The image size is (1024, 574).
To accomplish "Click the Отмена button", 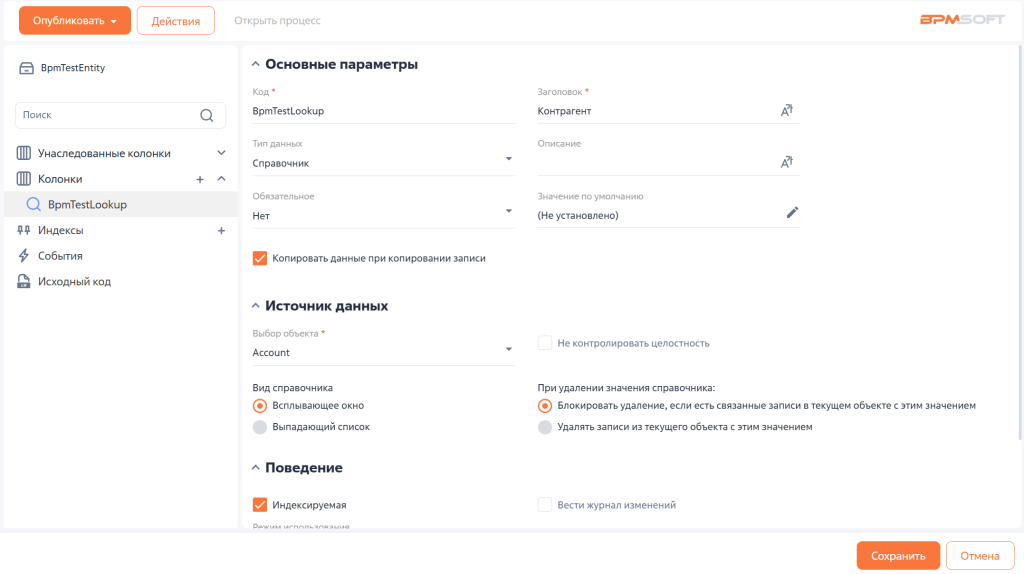I will [x=980, y=556].
